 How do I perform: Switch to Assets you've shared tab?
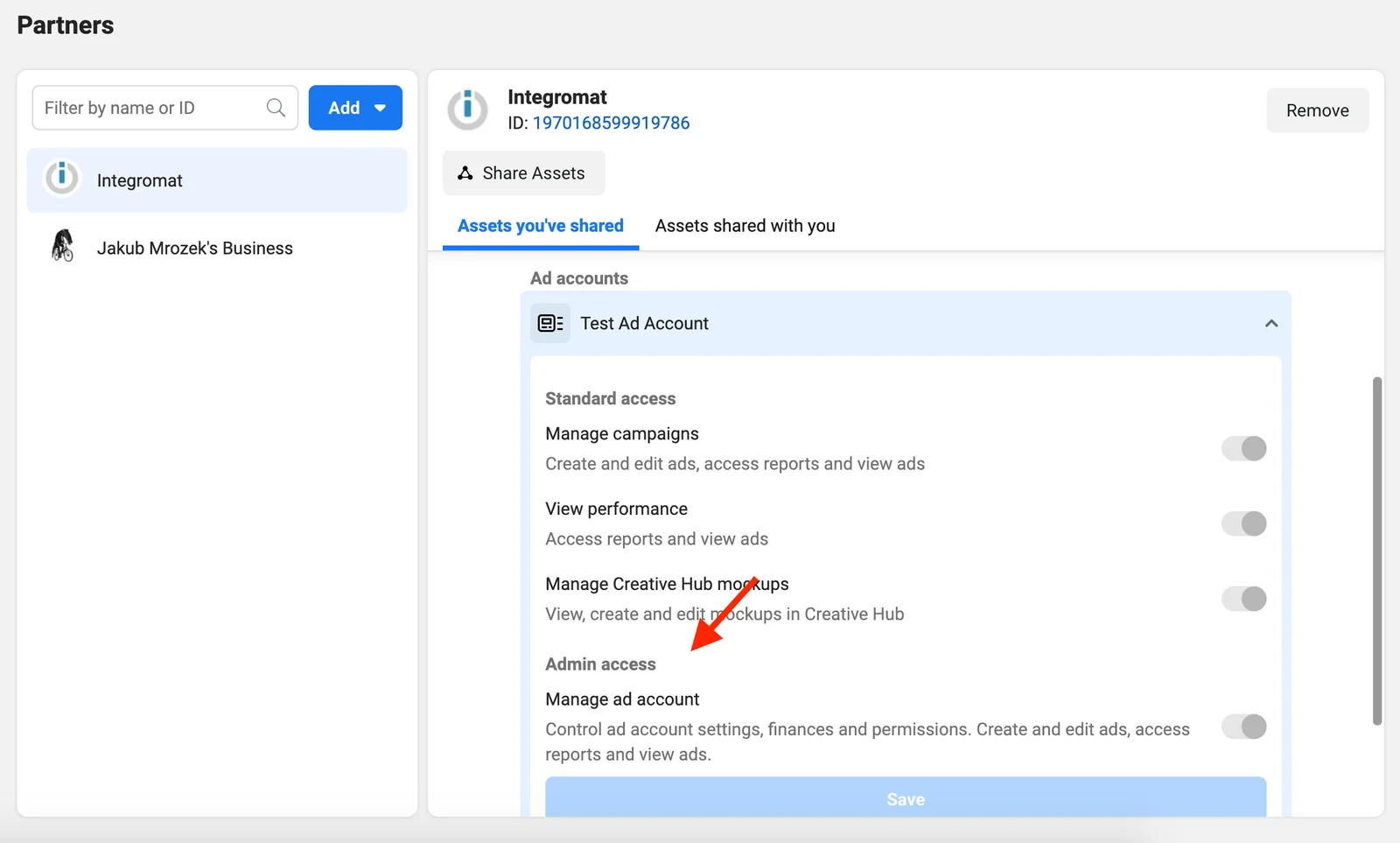[541, 226]
